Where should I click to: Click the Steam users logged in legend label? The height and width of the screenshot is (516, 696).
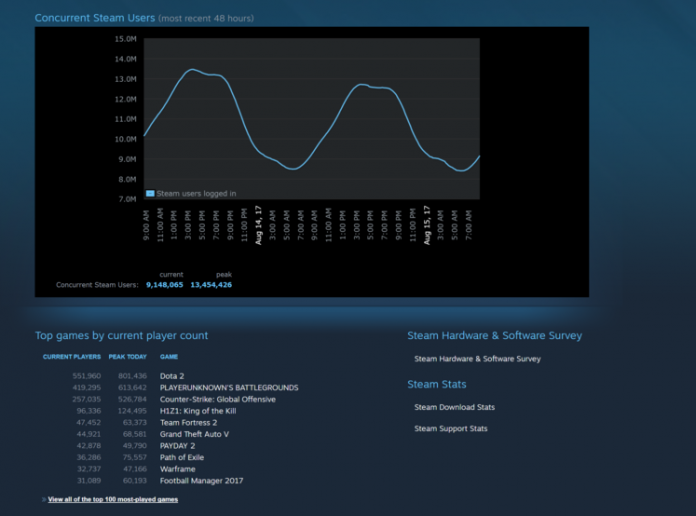[196, 193]
